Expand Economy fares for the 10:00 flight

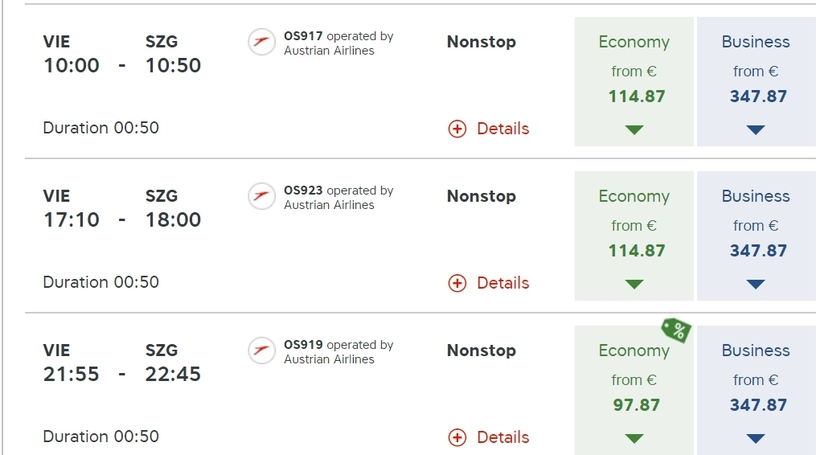click(634, 130)
